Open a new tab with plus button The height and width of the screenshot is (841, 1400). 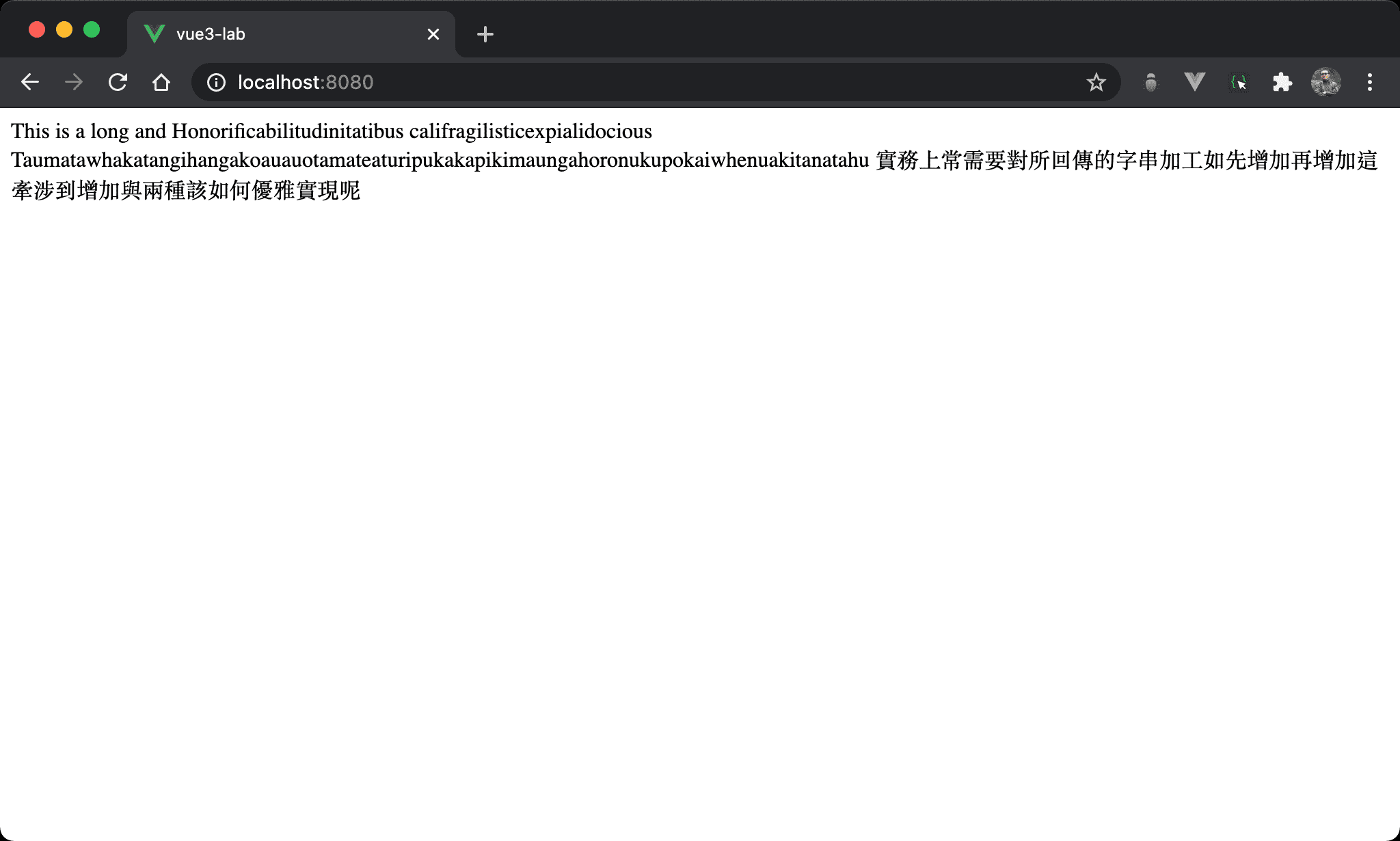tap(485, 34)
